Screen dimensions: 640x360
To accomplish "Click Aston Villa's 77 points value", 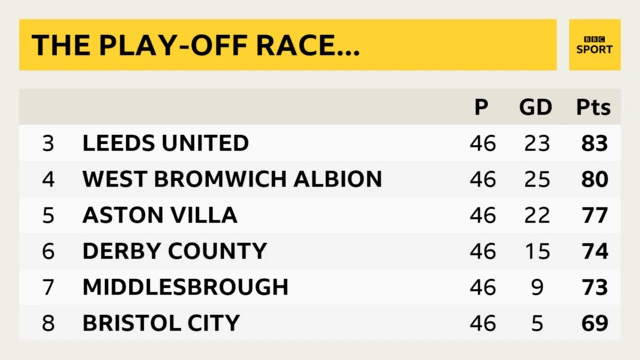I will click(595, 215).
